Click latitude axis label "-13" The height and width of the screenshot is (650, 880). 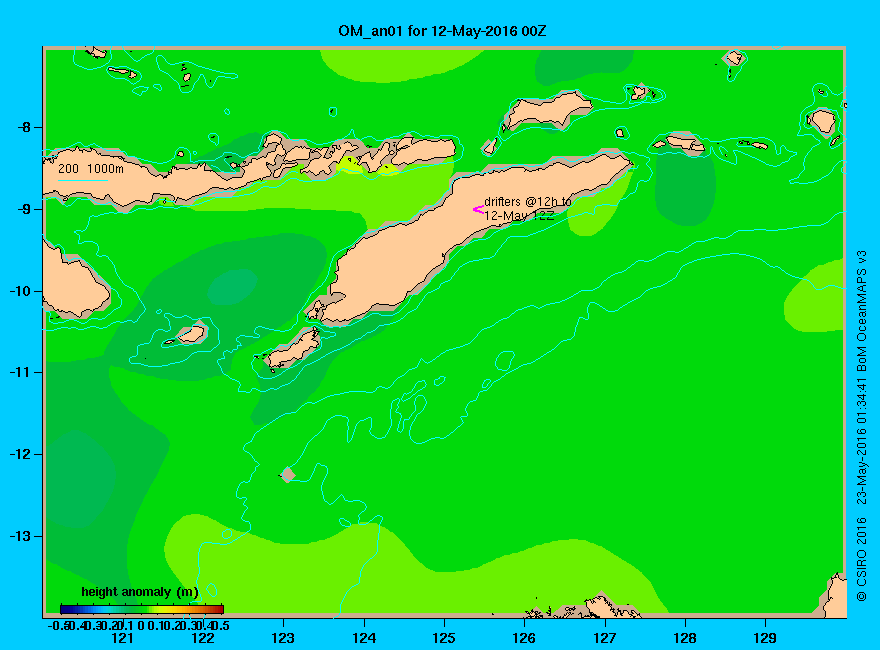coord(20,536)
